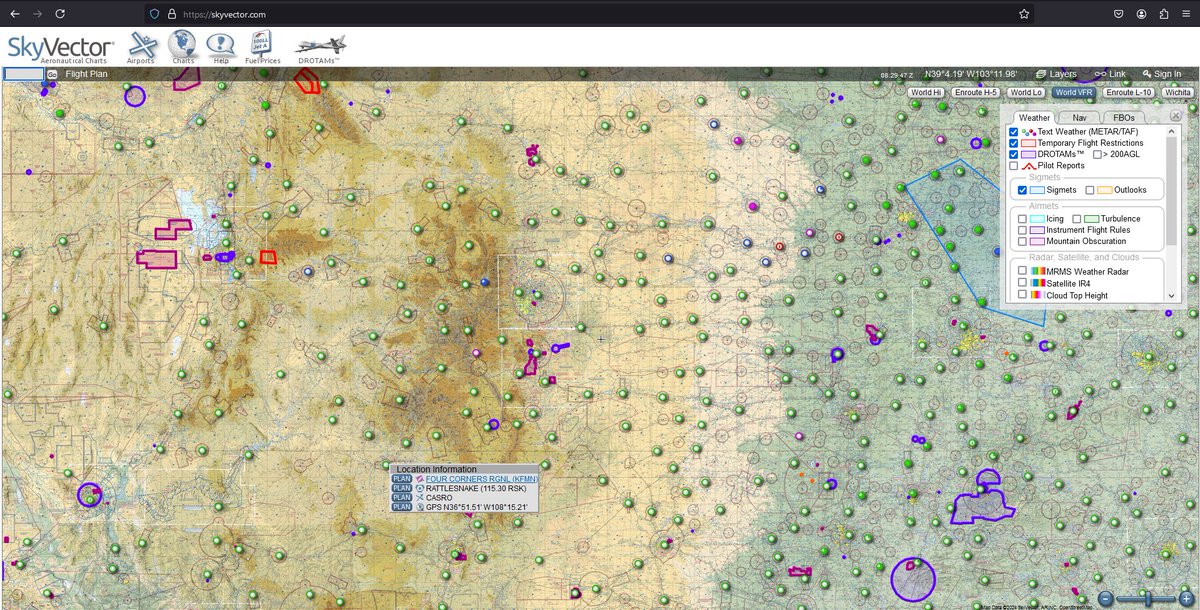The height and width of the screenshot is (610, 1200).
Task: Focus the airport search input field
Action: click(24, 74)
